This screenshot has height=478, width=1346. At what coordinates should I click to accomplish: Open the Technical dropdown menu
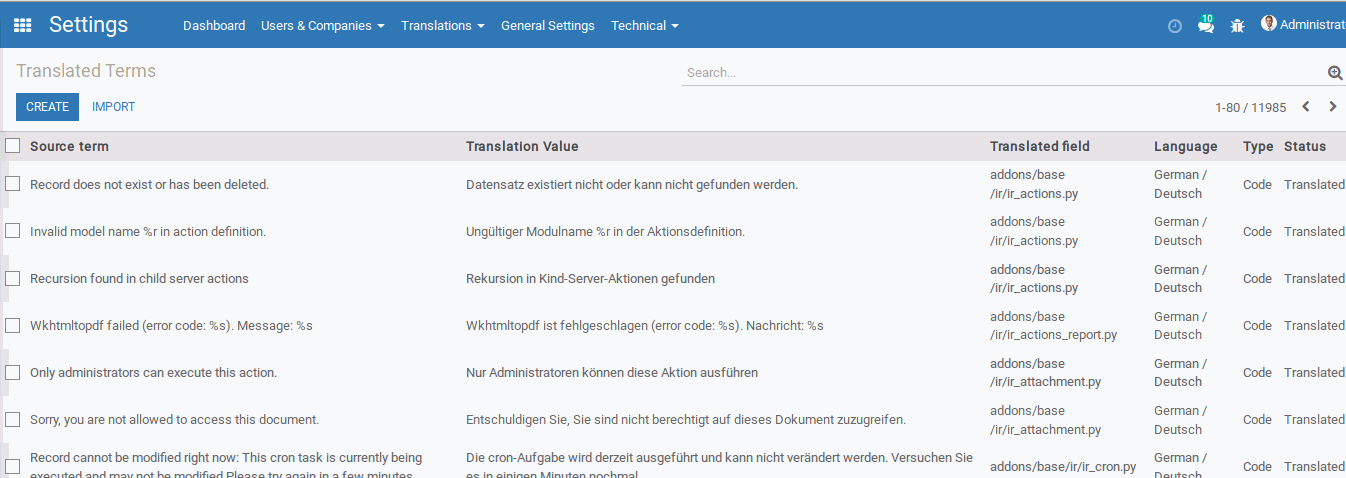pos(644,26)
